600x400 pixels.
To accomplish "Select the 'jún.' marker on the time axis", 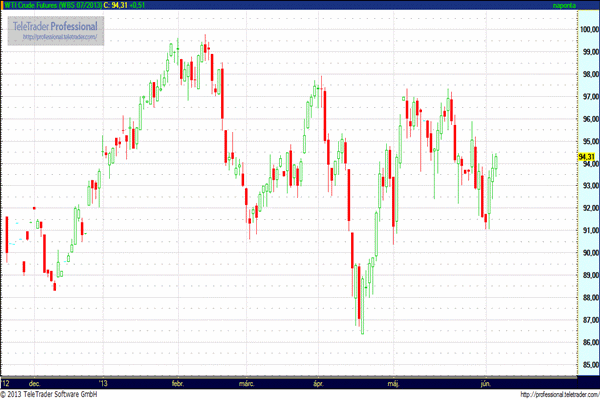I will (486, 383).
